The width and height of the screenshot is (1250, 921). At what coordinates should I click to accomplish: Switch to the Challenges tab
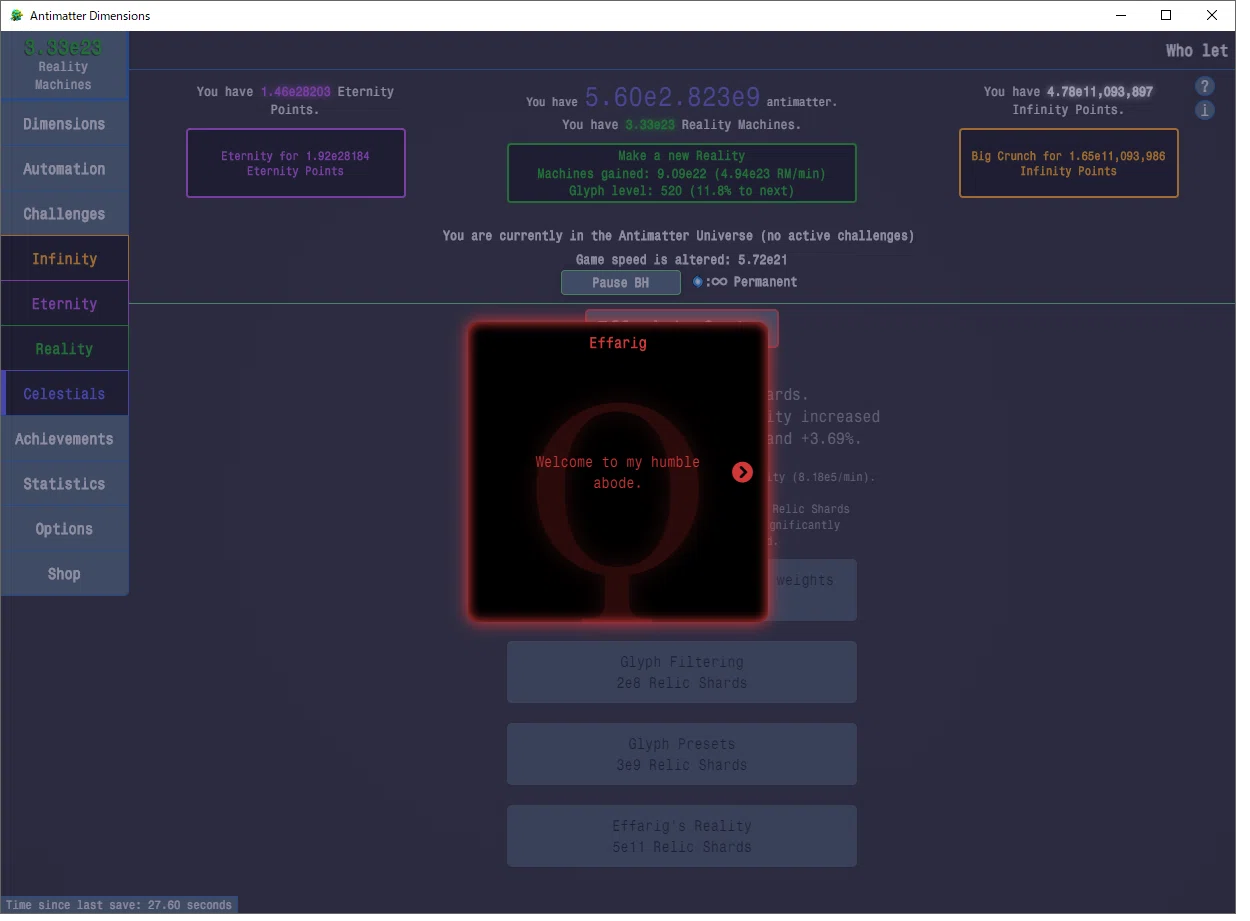64,214
